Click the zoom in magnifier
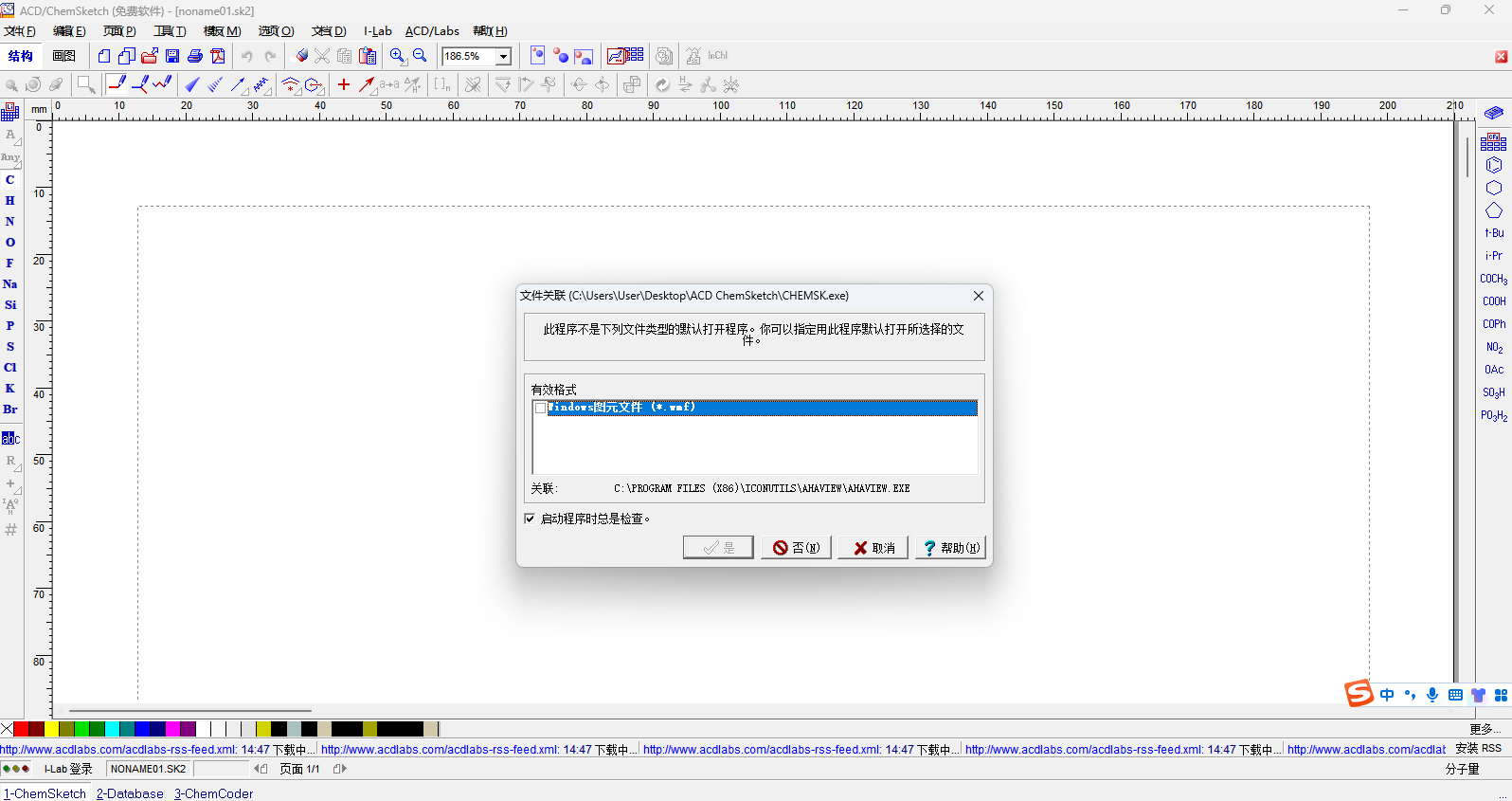The width and height of the screenshot is (1512, 801). [x=398, y=56]
